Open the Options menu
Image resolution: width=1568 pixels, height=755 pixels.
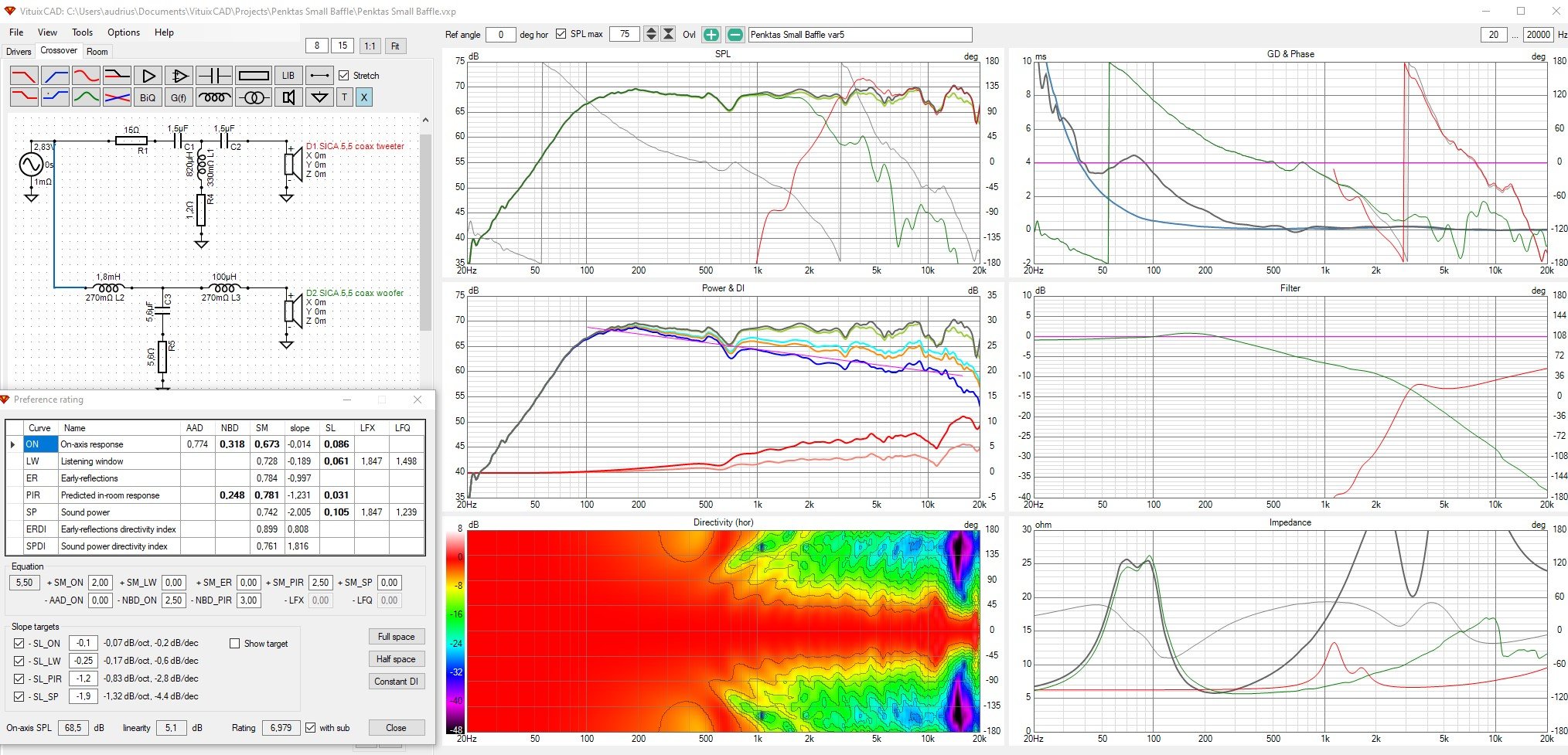[124, 32]
